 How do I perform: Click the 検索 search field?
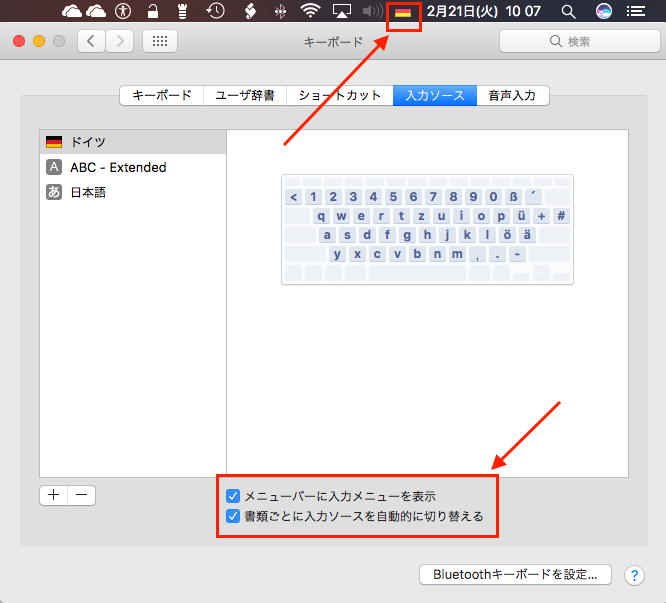579,41
